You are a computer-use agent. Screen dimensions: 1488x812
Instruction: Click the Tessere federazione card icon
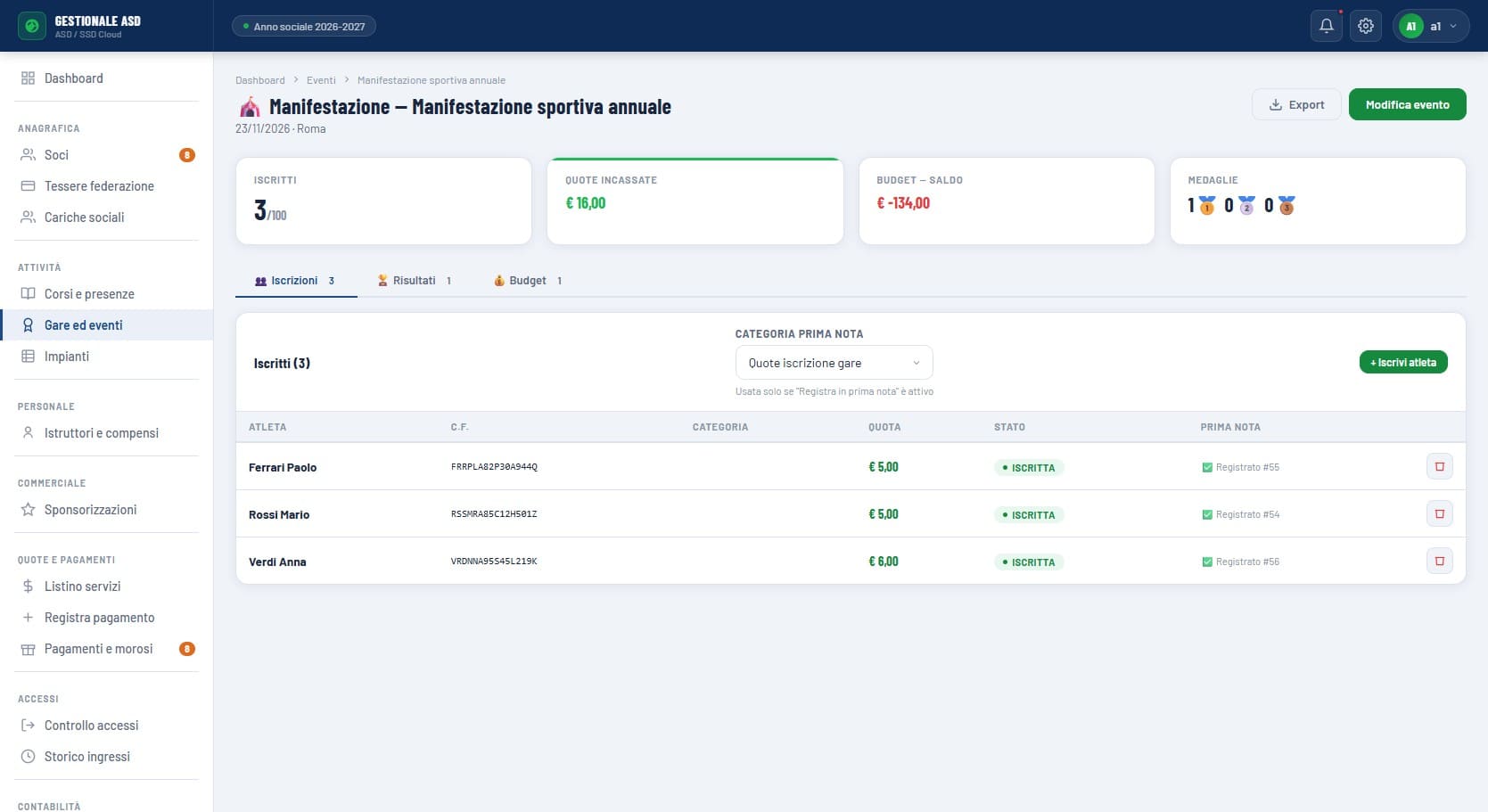coord(28,186)
